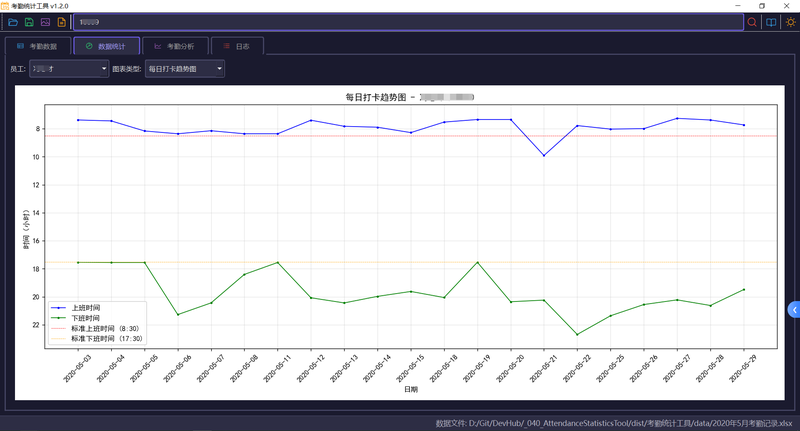Screen dimensions: 800x431
Task: Open the blue book help icon
Action: [x=771, y=22]
